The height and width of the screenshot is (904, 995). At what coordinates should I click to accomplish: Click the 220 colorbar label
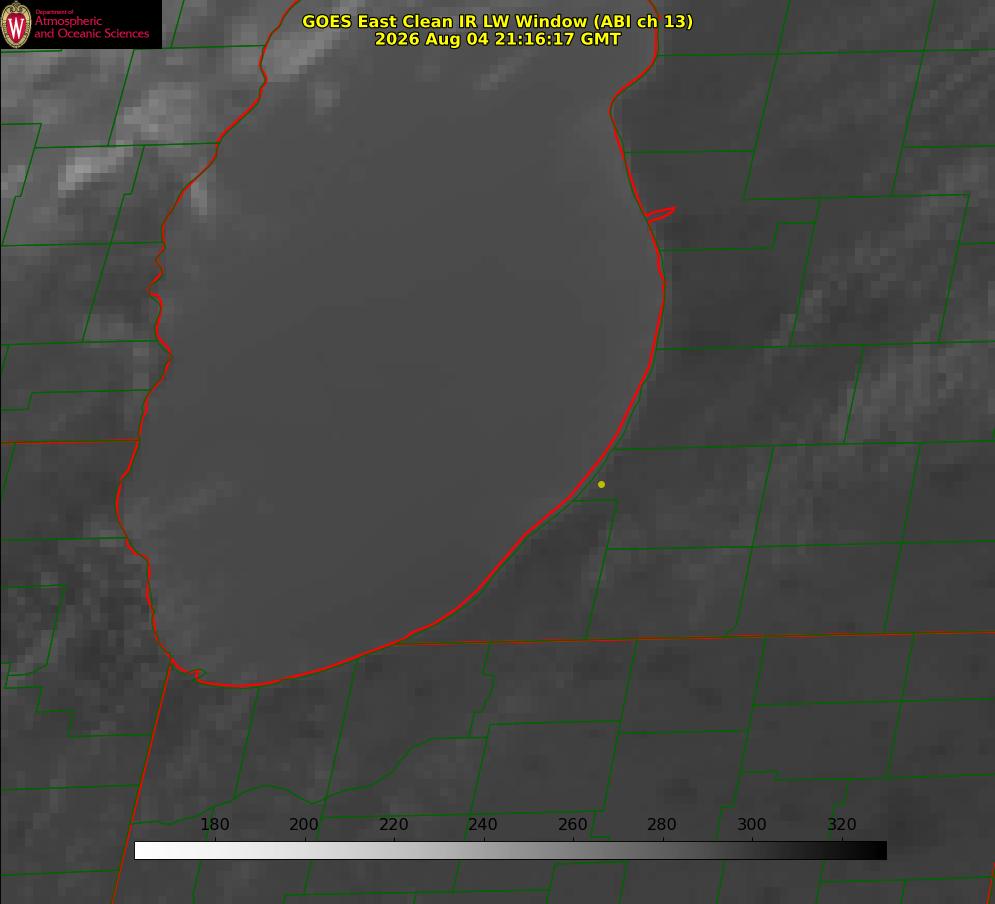click(393, 824)
